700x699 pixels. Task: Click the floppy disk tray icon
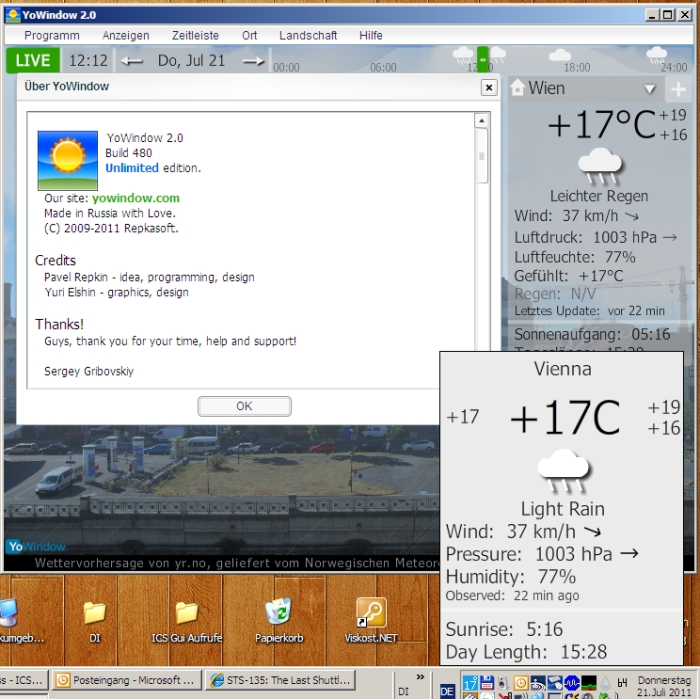pos(487,683)
